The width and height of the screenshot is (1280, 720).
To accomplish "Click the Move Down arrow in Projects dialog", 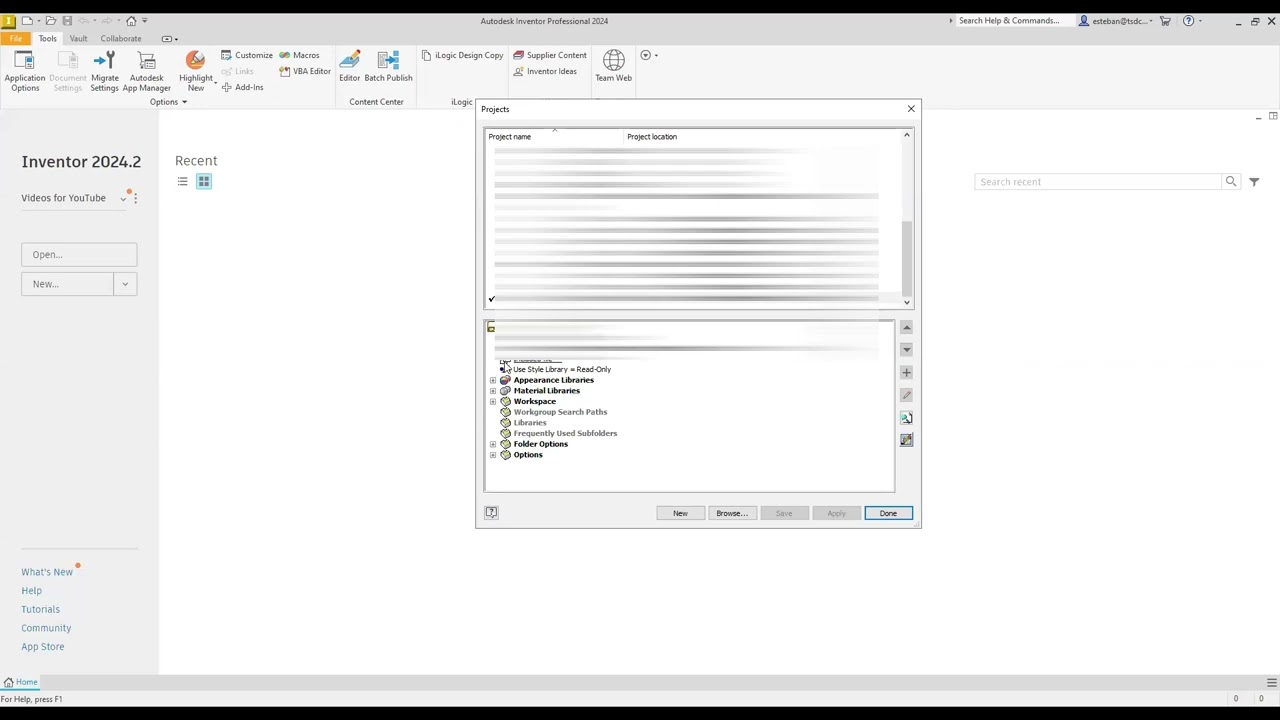I will click(906, 349).
